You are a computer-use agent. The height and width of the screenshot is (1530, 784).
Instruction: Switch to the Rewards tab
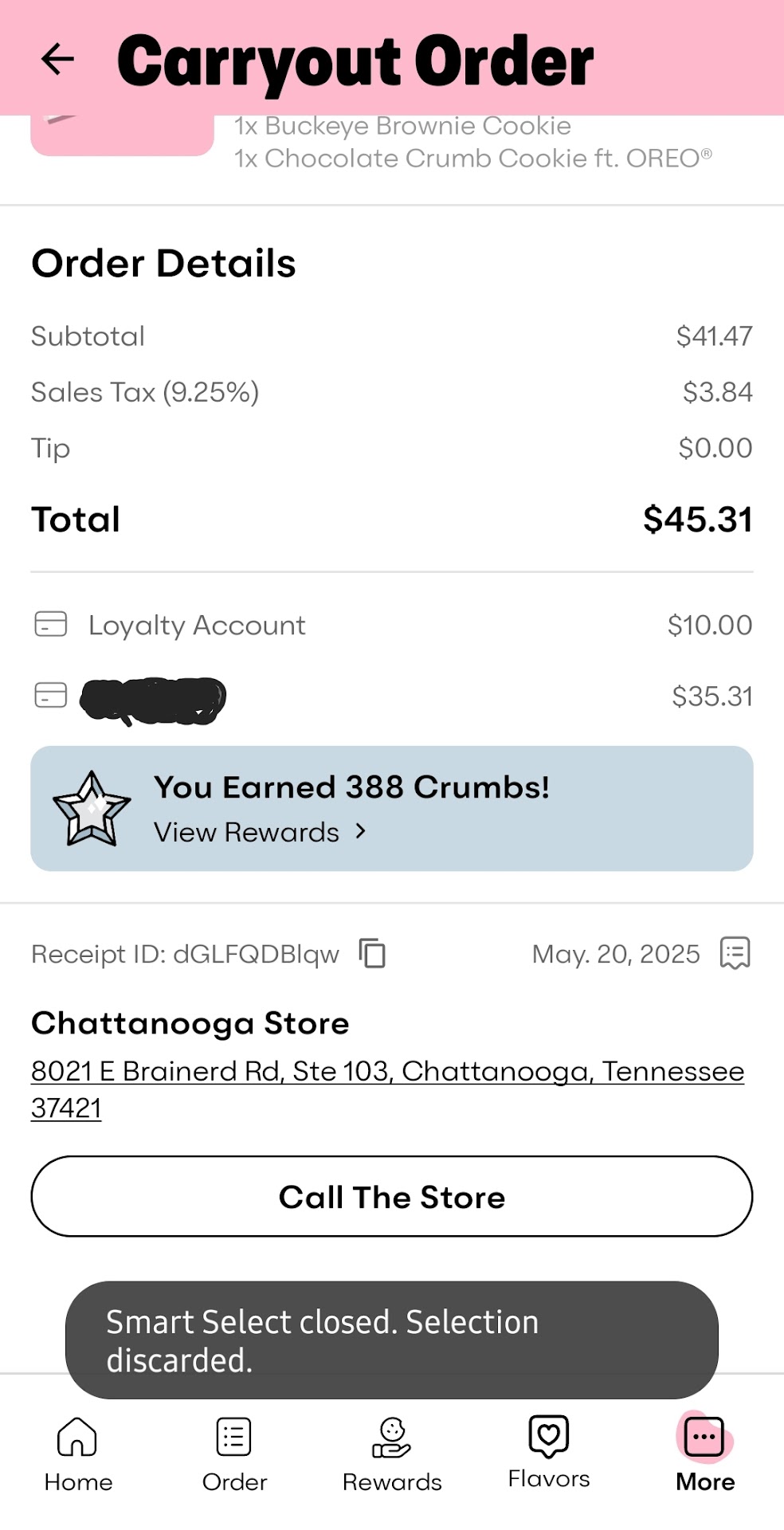392,1453
